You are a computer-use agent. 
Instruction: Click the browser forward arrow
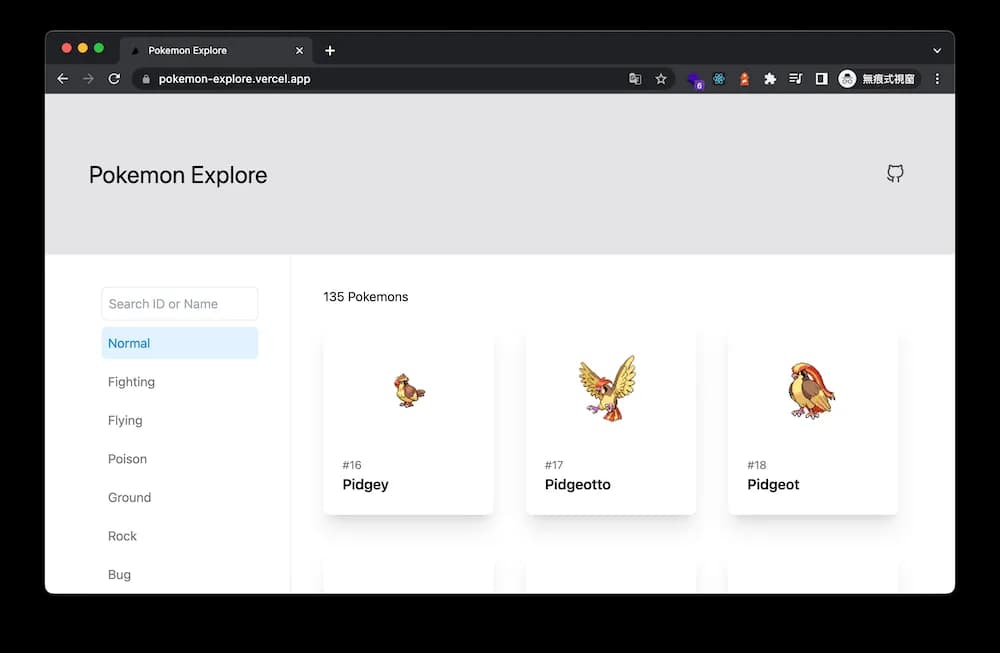(x=88, y=78)
